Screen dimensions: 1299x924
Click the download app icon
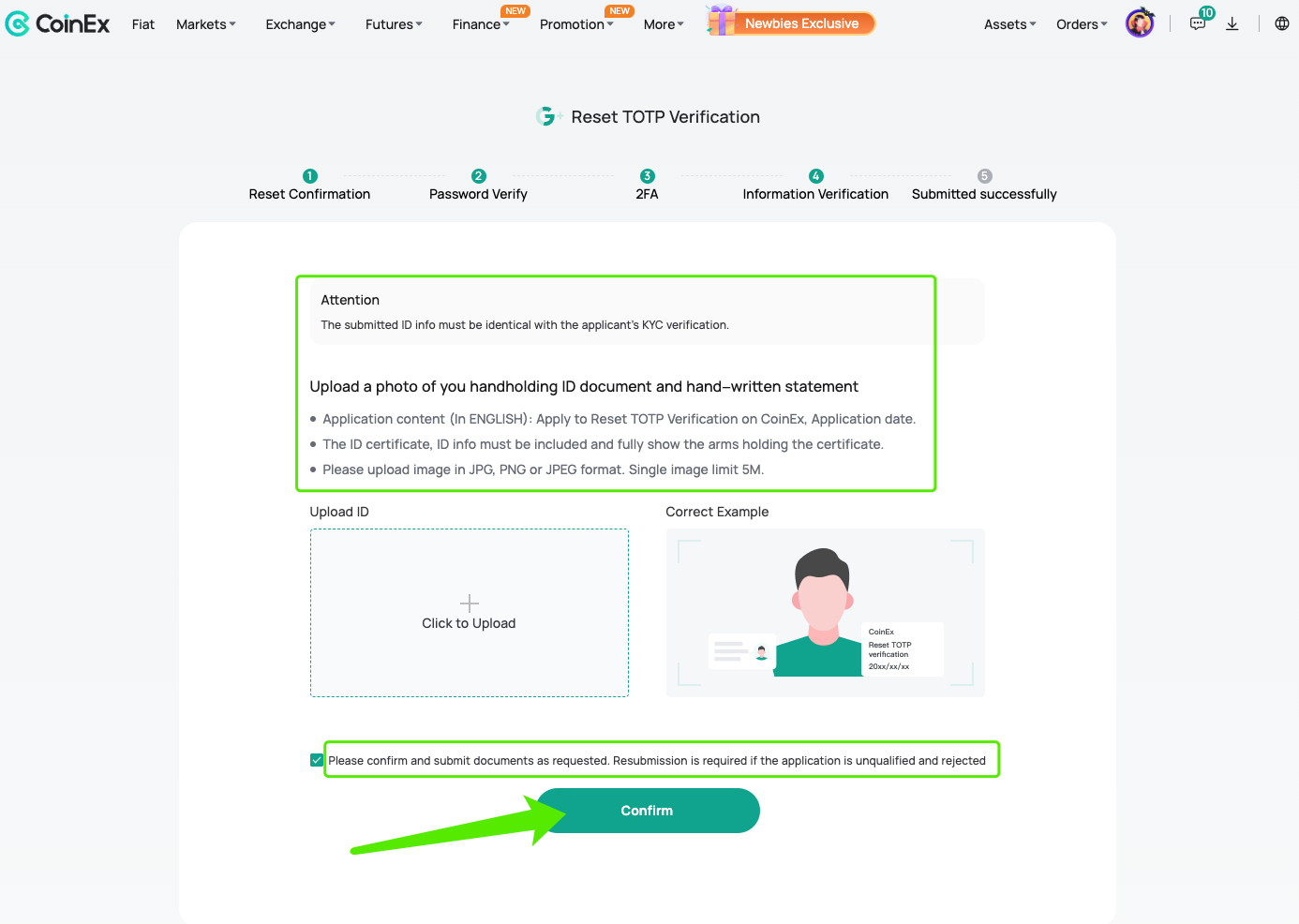[x=1232, y=23]
